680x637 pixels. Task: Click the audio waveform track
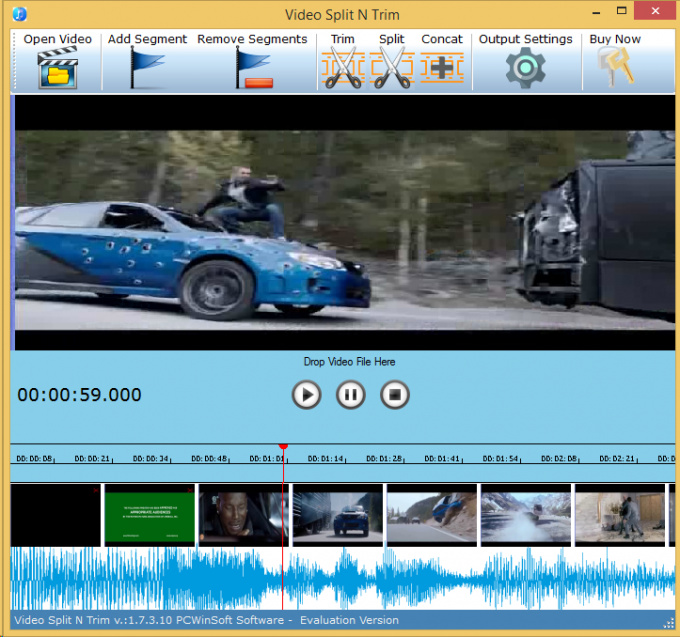coord(340,578)
